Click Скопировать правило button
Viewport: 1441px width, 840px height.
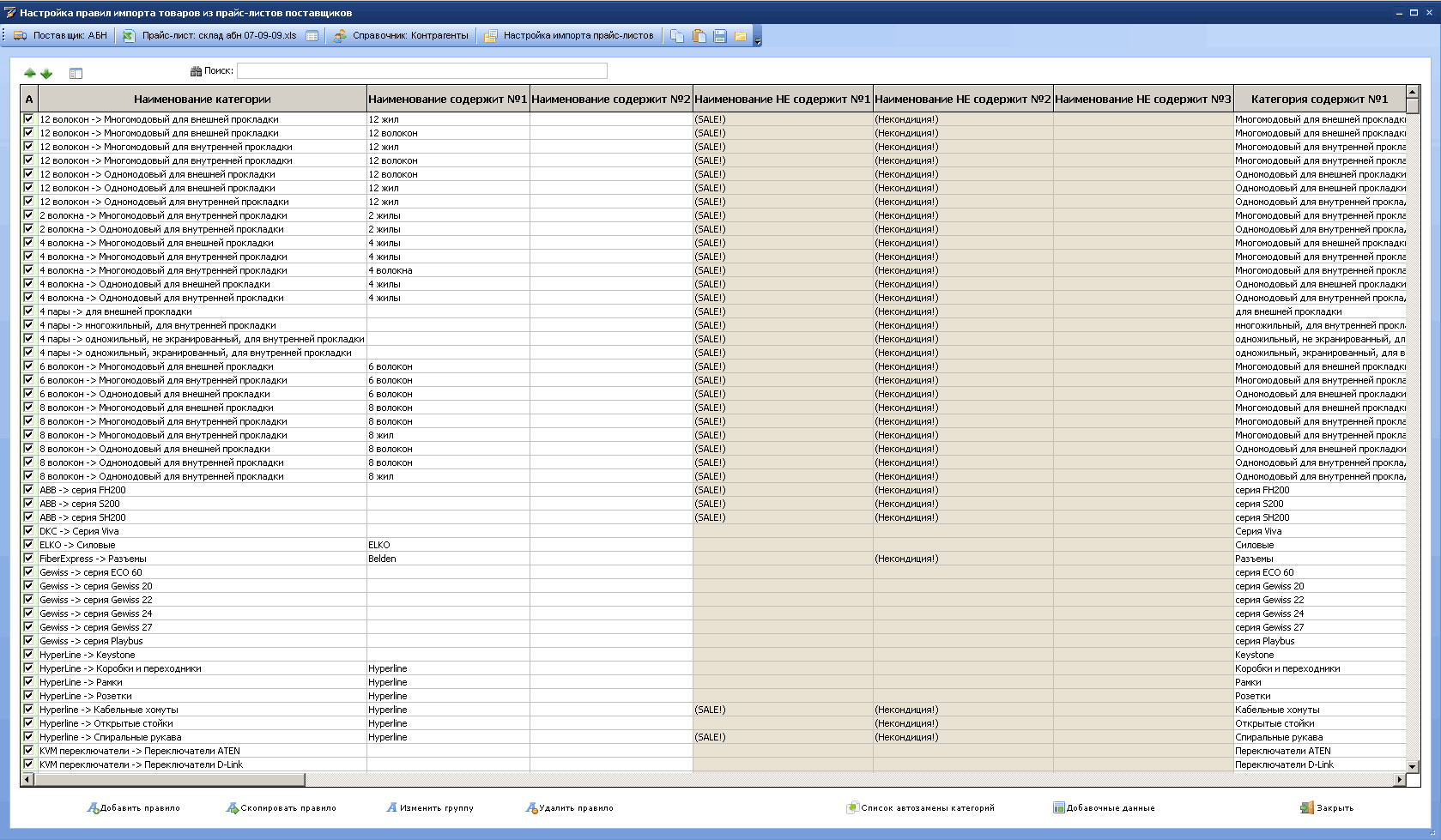pyautogui.click(x=282, y=807)
